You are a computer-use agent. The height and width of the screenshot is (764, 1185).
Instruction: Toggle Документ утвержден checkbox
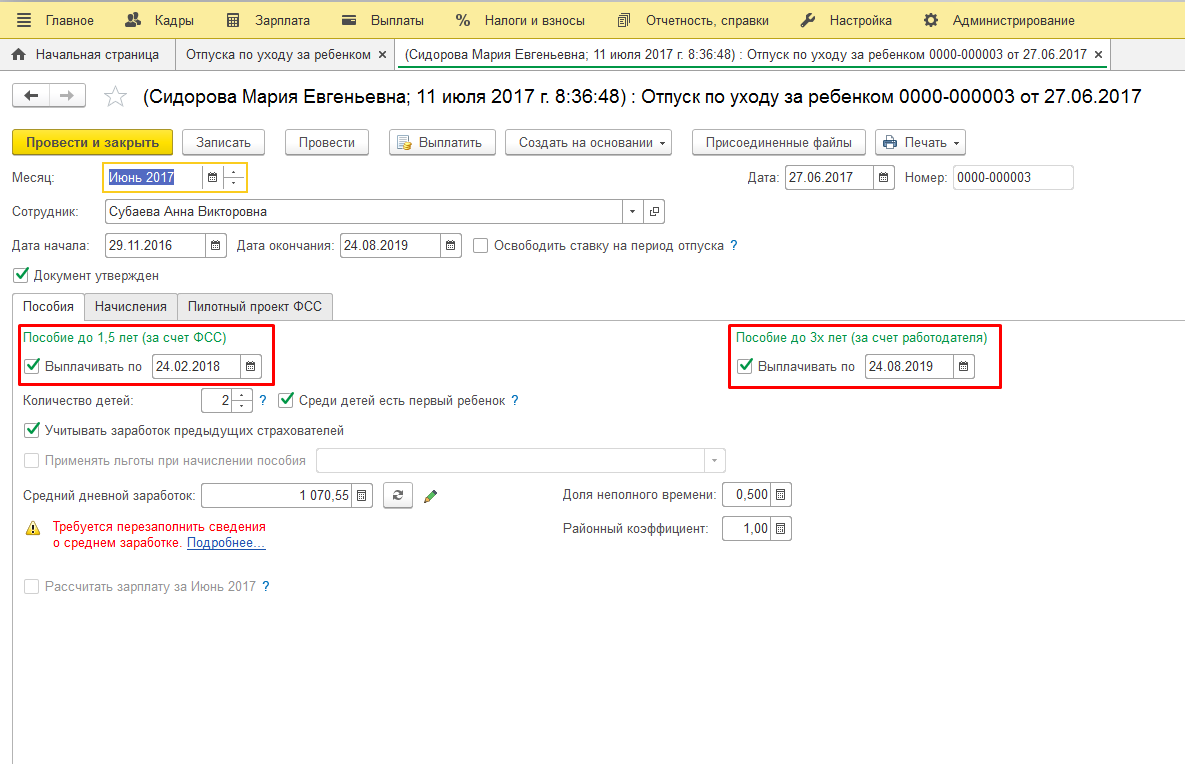(21, 275)
